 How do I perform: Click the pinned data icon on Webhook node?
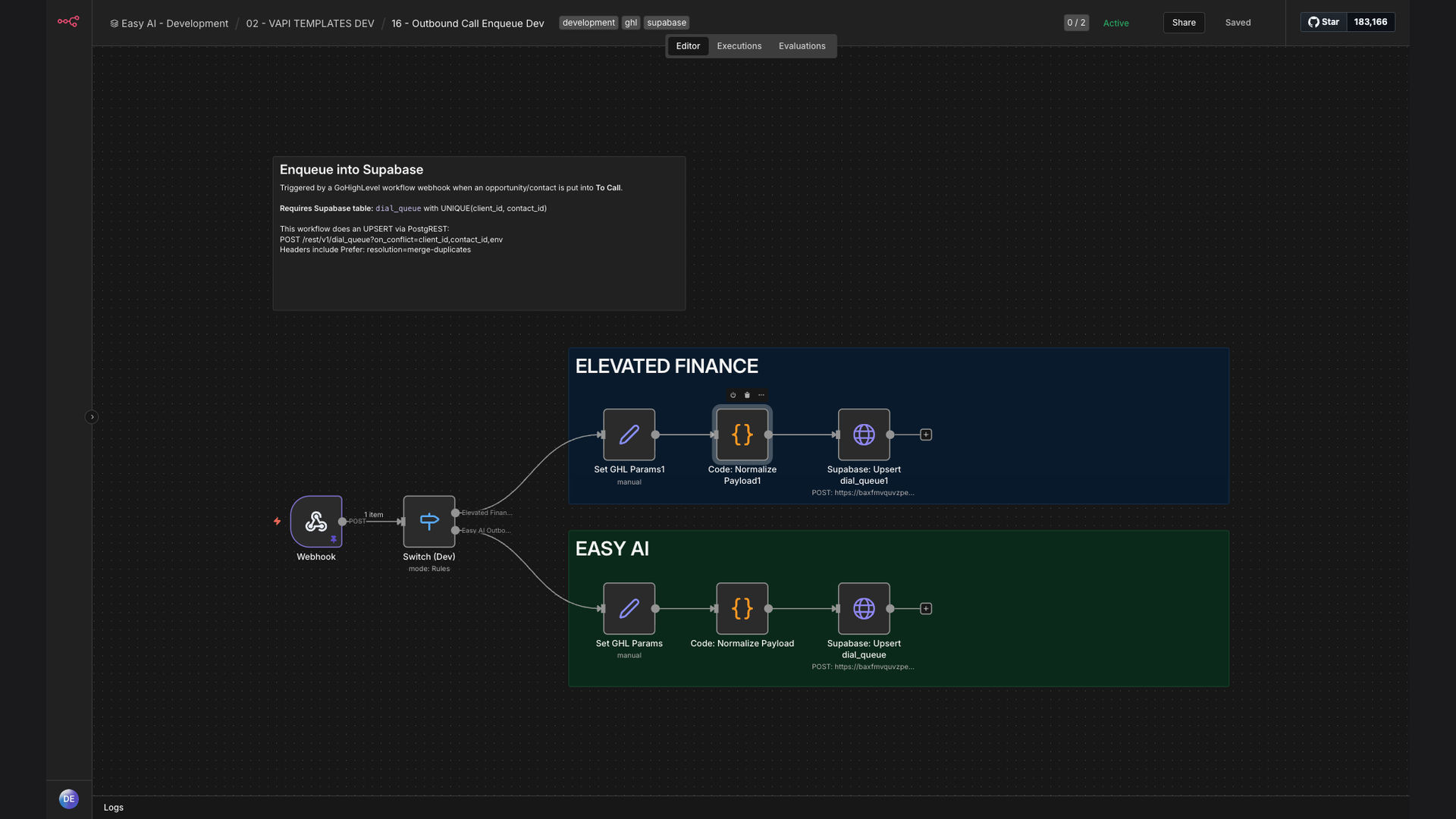333,539
